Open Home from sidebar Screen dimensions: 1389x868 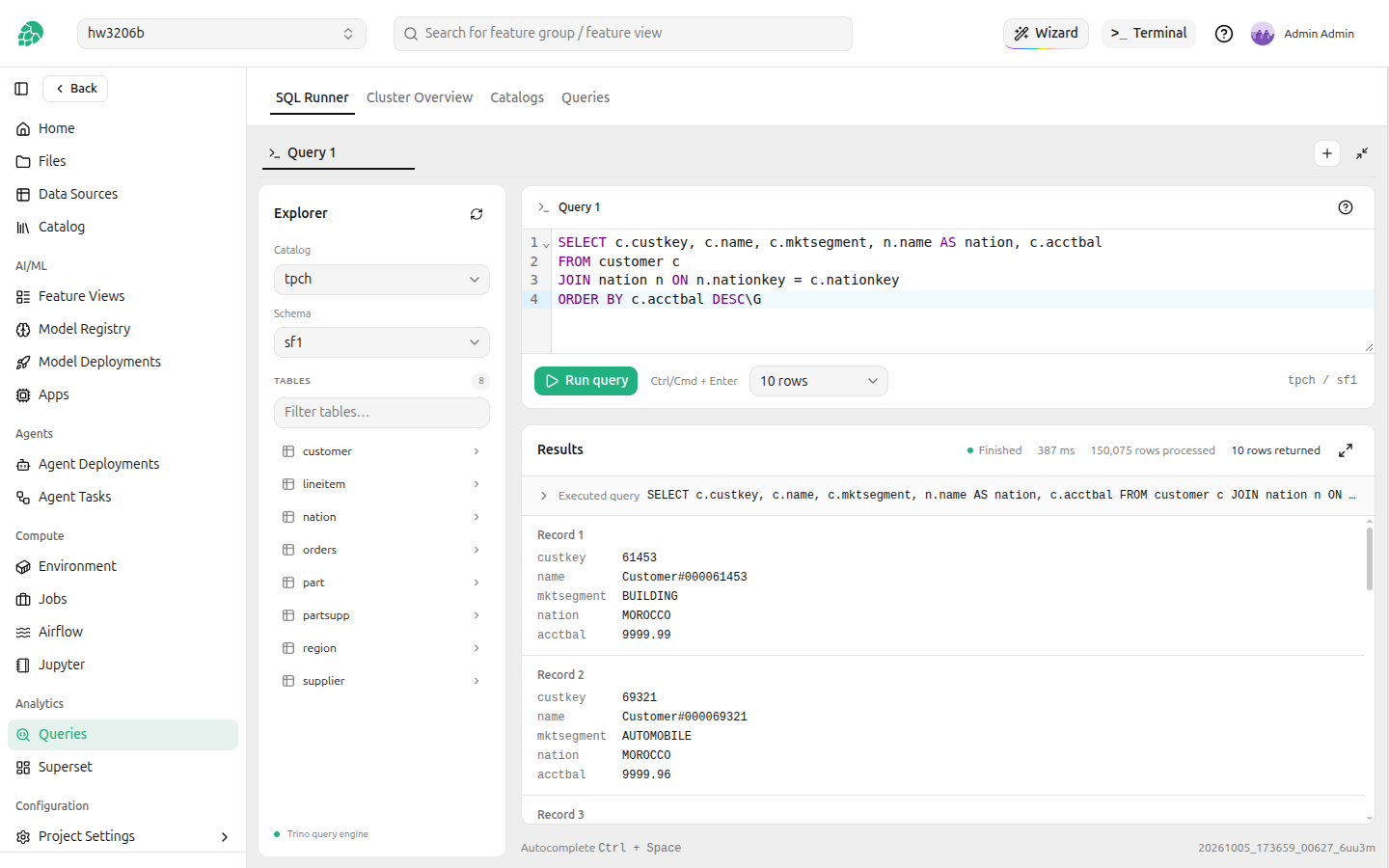tap(123, 128)
